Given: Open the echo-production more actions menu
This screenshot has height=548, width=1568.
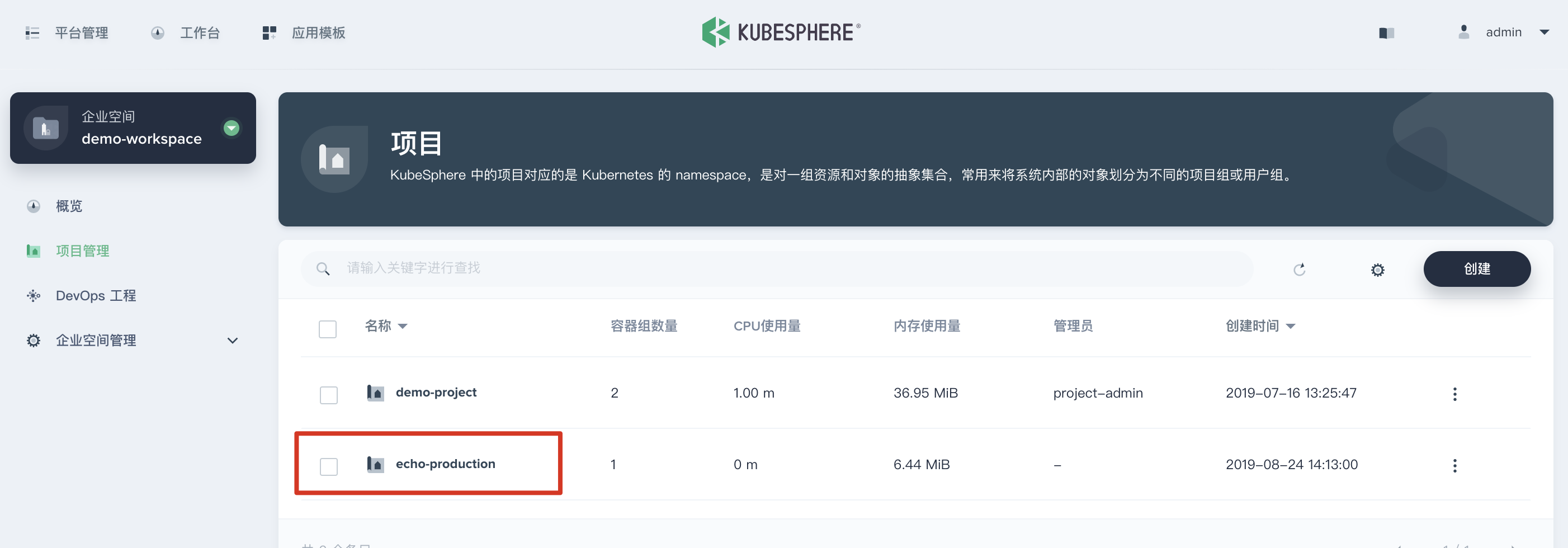Looking at the screenshot, I should 1455,466.
